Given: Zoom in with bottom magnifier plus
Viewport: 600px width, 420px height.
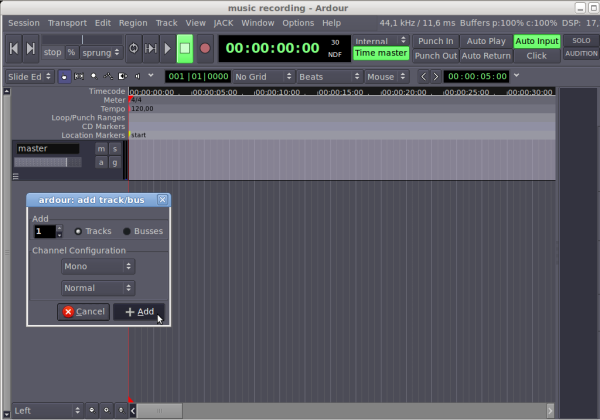Looking at the screenshot, I should (106, 410).
